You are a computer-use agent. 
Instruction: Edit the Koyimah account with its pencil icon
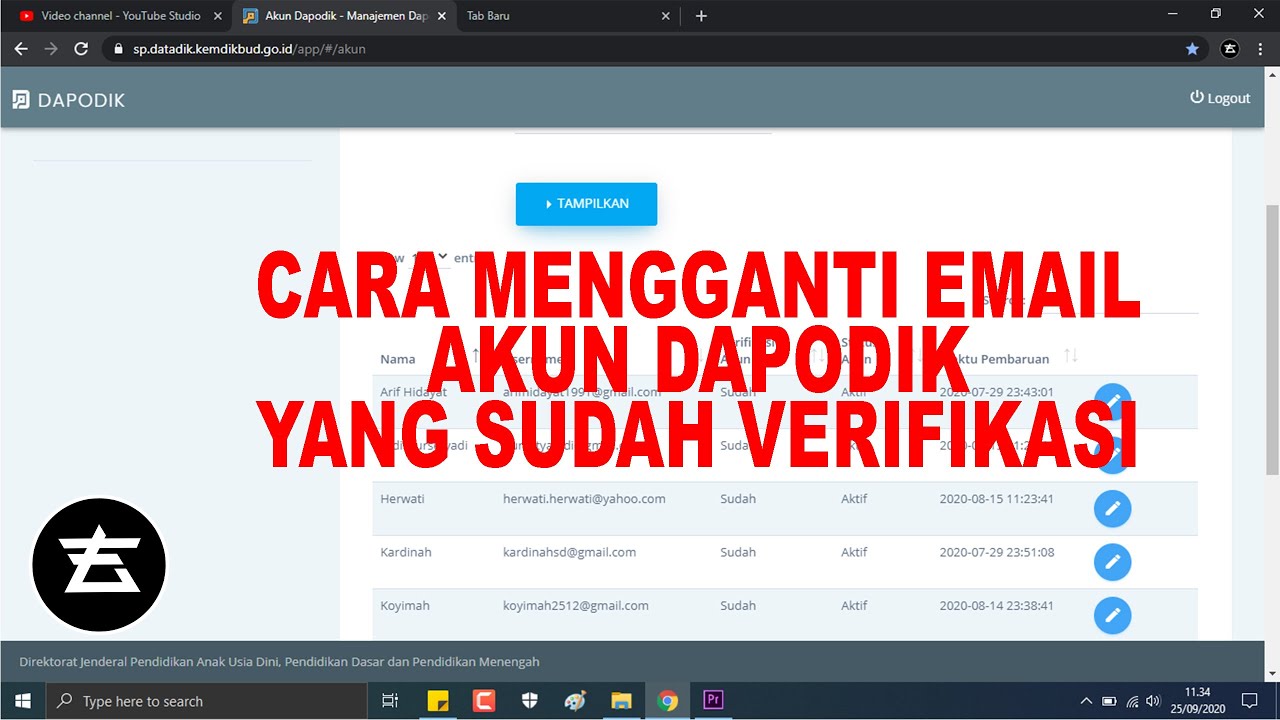click(1113, 615)
